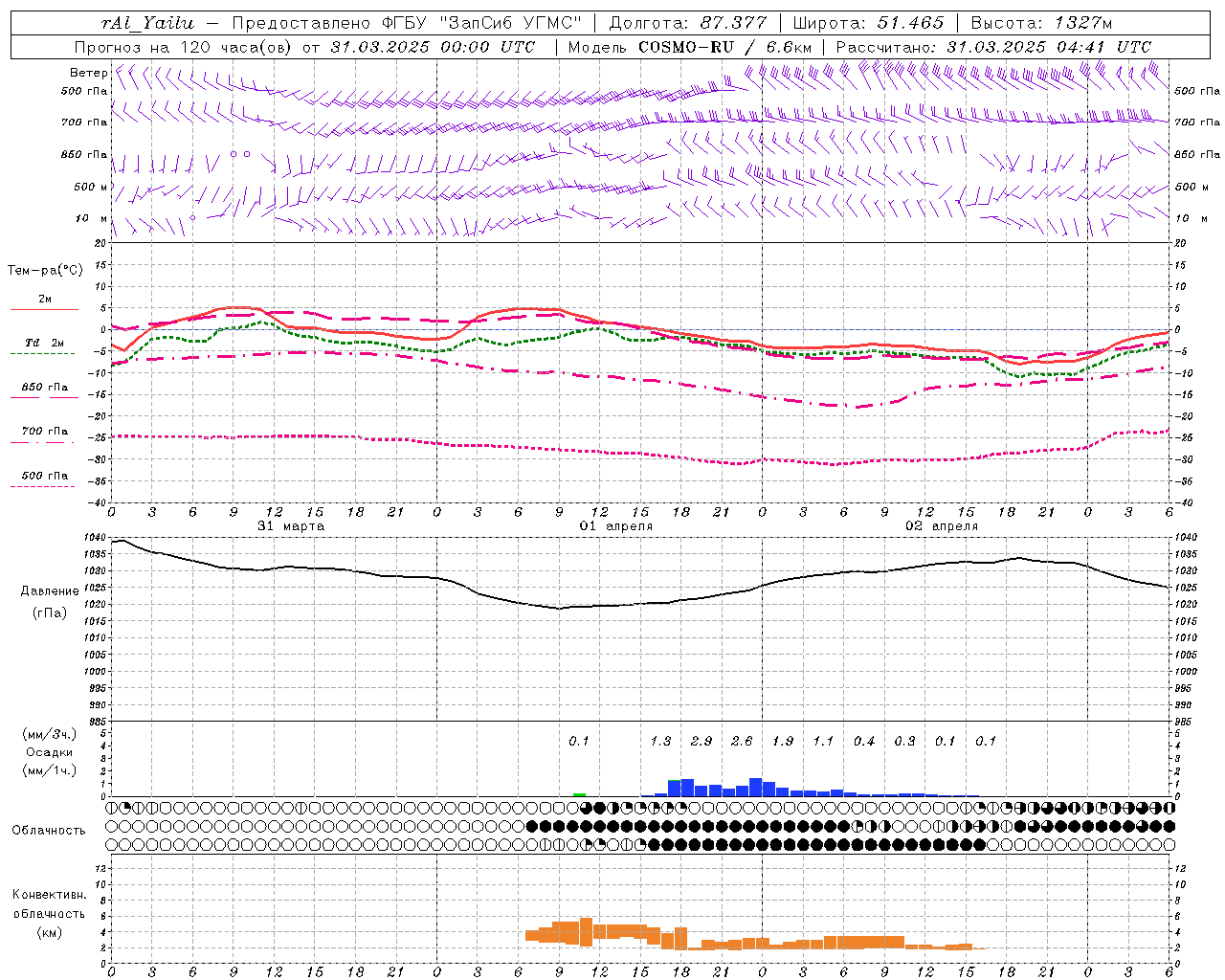The height and width of the screenshot is (980, 1225).
Task: Click the 1.9 precipitation total value
Action: point(783,741)
